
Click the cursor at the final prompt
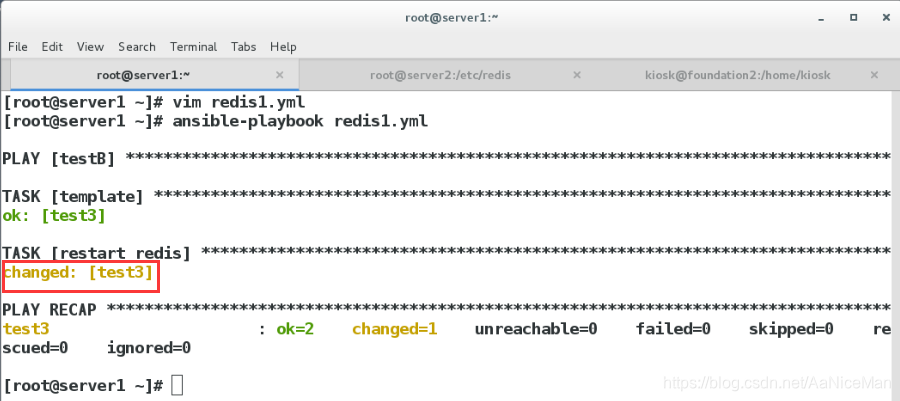pos(177,385)
